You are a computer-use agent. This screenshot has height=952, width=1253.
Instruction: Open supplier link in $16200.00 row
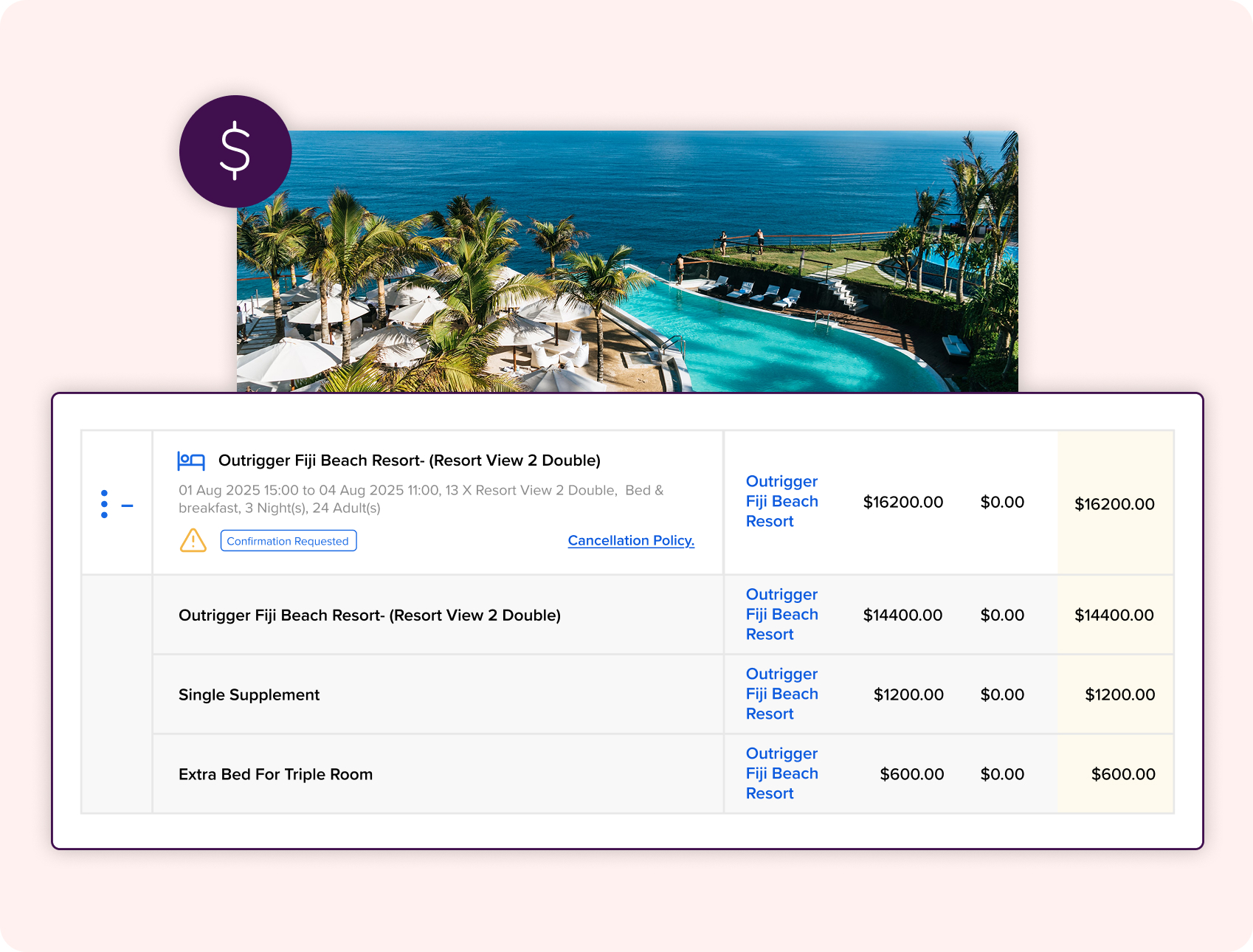[x=782, y=501]
